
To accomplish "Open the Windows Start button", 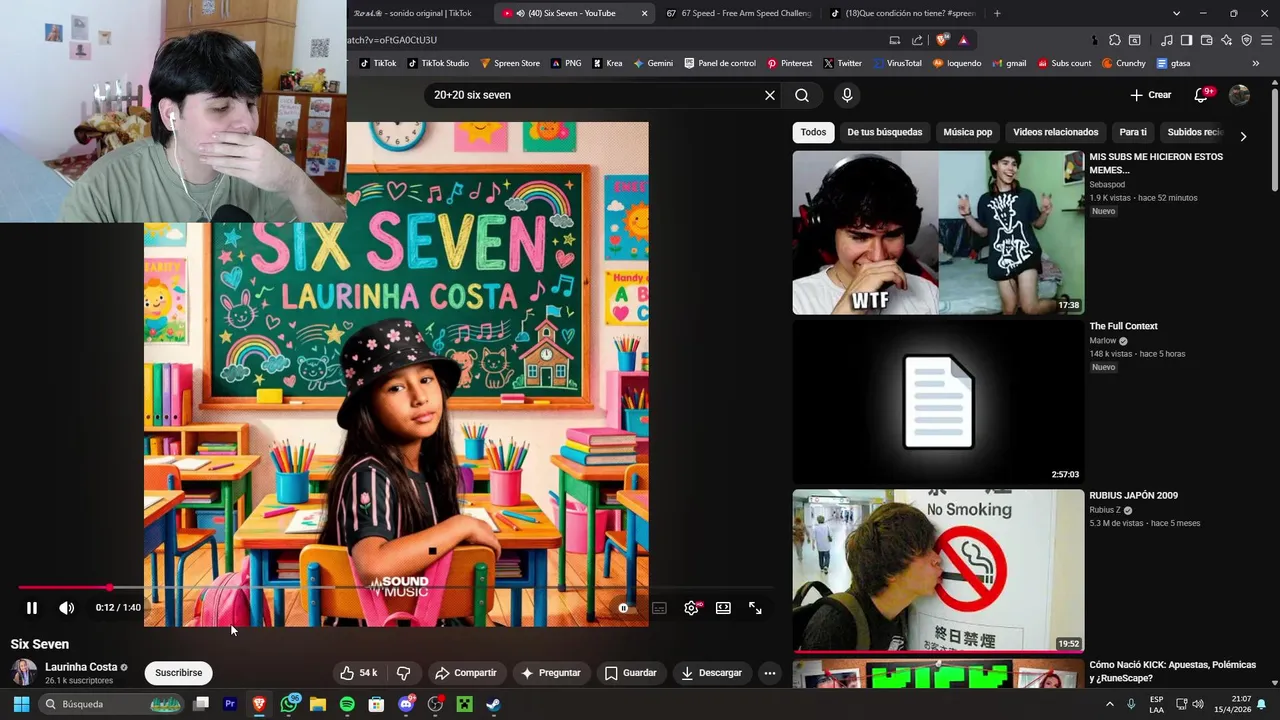I will point(21,704).
